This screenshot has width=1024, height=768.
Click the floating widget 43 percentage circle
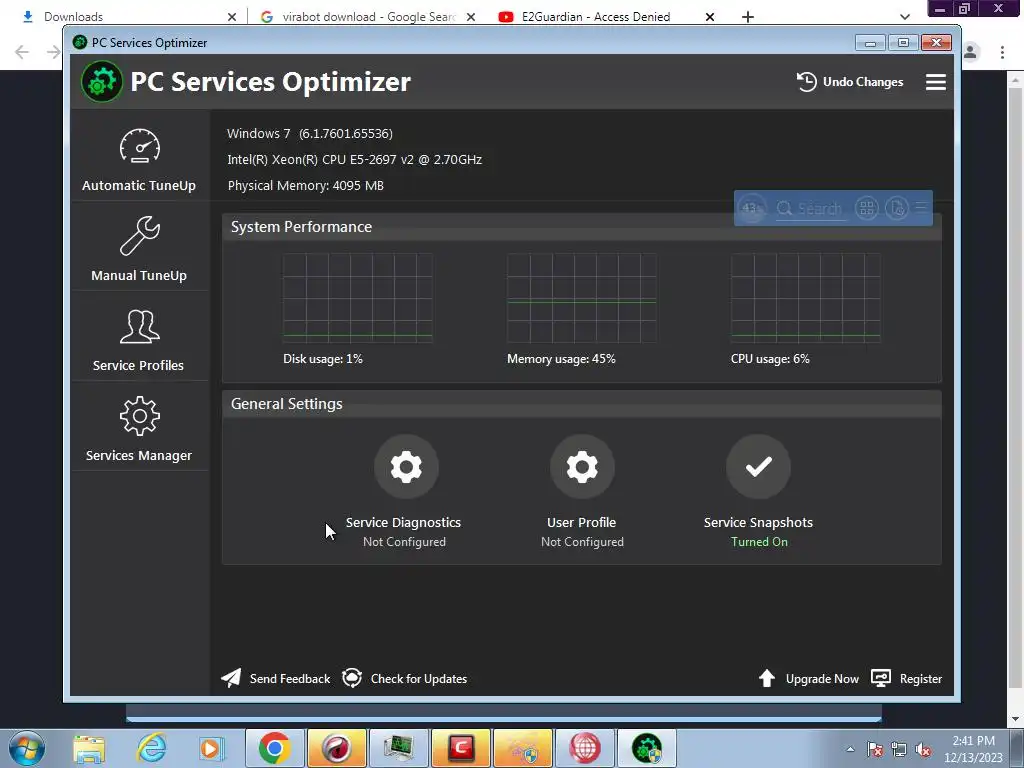coord(751,208)
